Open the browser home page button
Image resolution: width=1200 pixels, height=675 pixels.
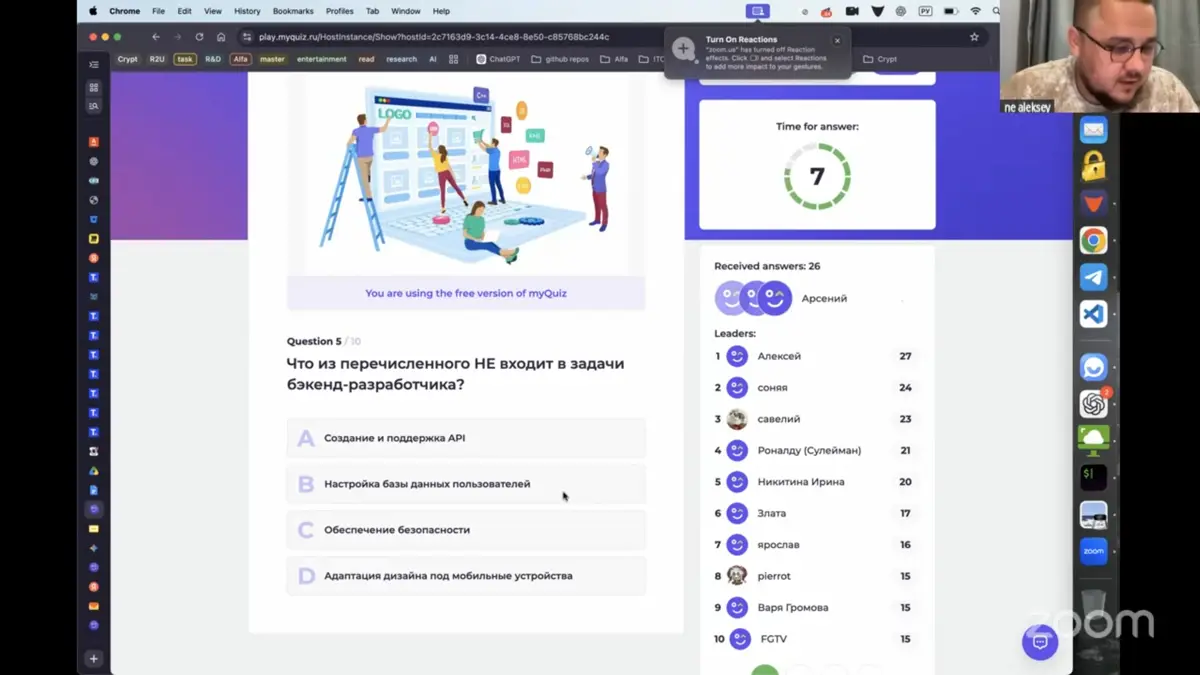point(221,37)
